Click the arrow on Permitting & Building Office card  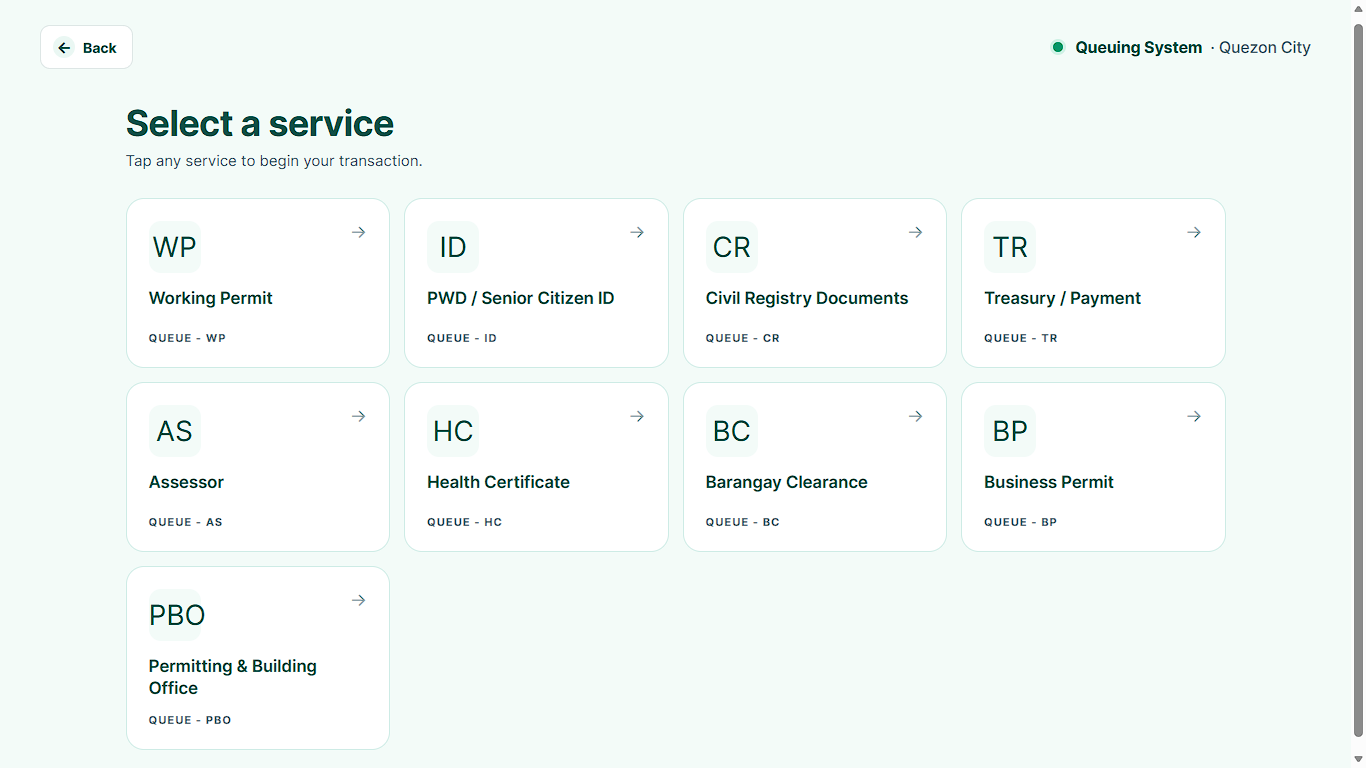[359, 600]
